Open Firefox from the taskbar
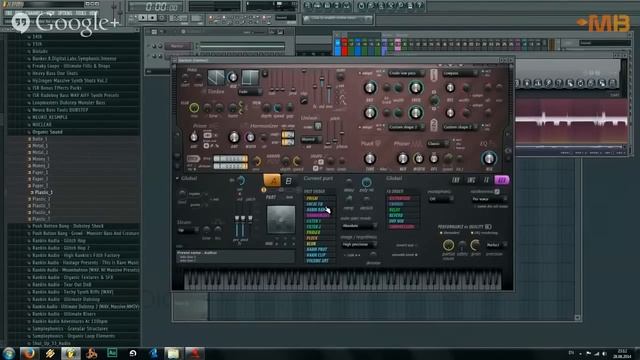The width and height of the screenshot is (640, 360). pyautogui.click(x=29, y=353)
